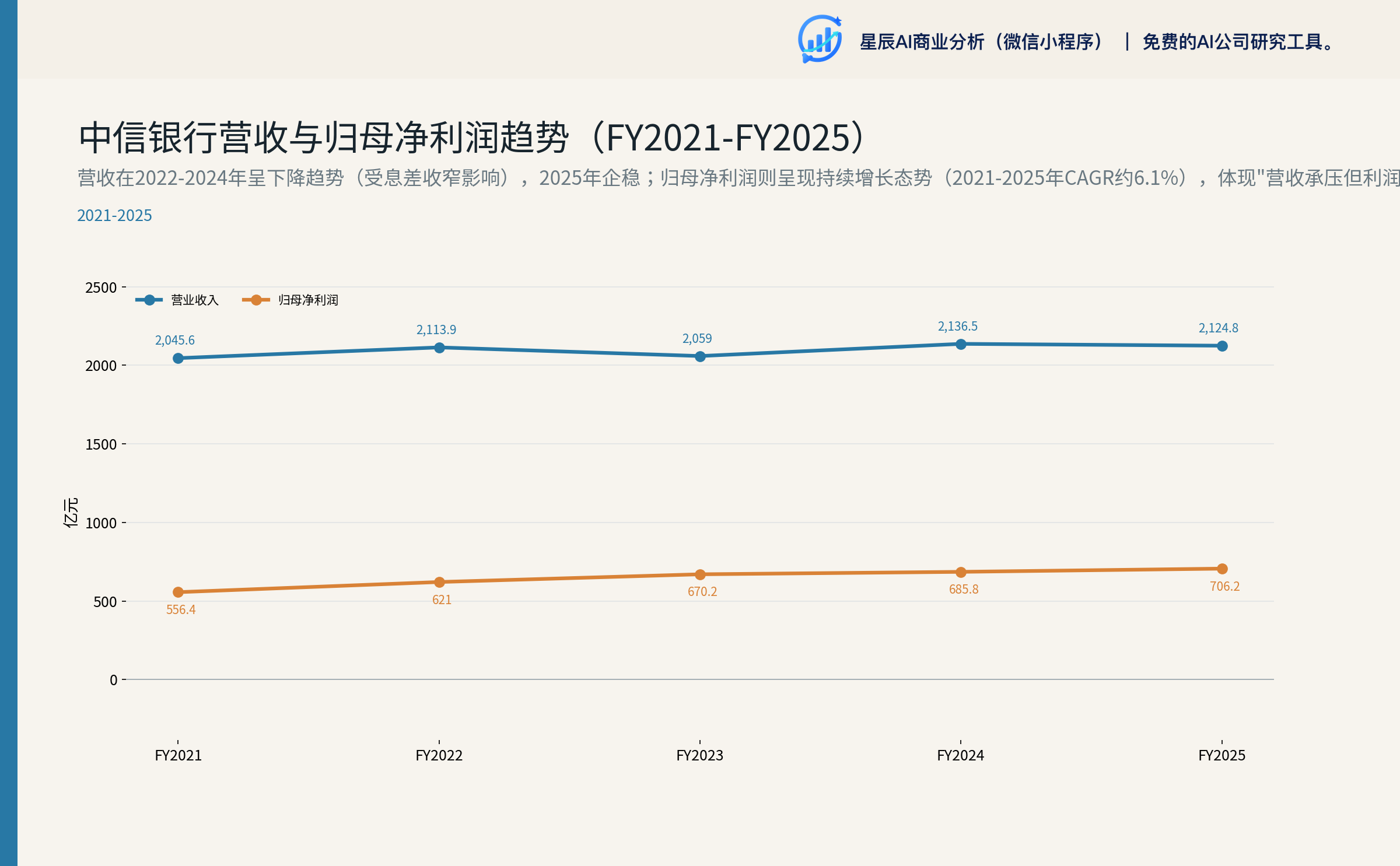Click the 2000 y-axis tick label

(x=101, y=366)
